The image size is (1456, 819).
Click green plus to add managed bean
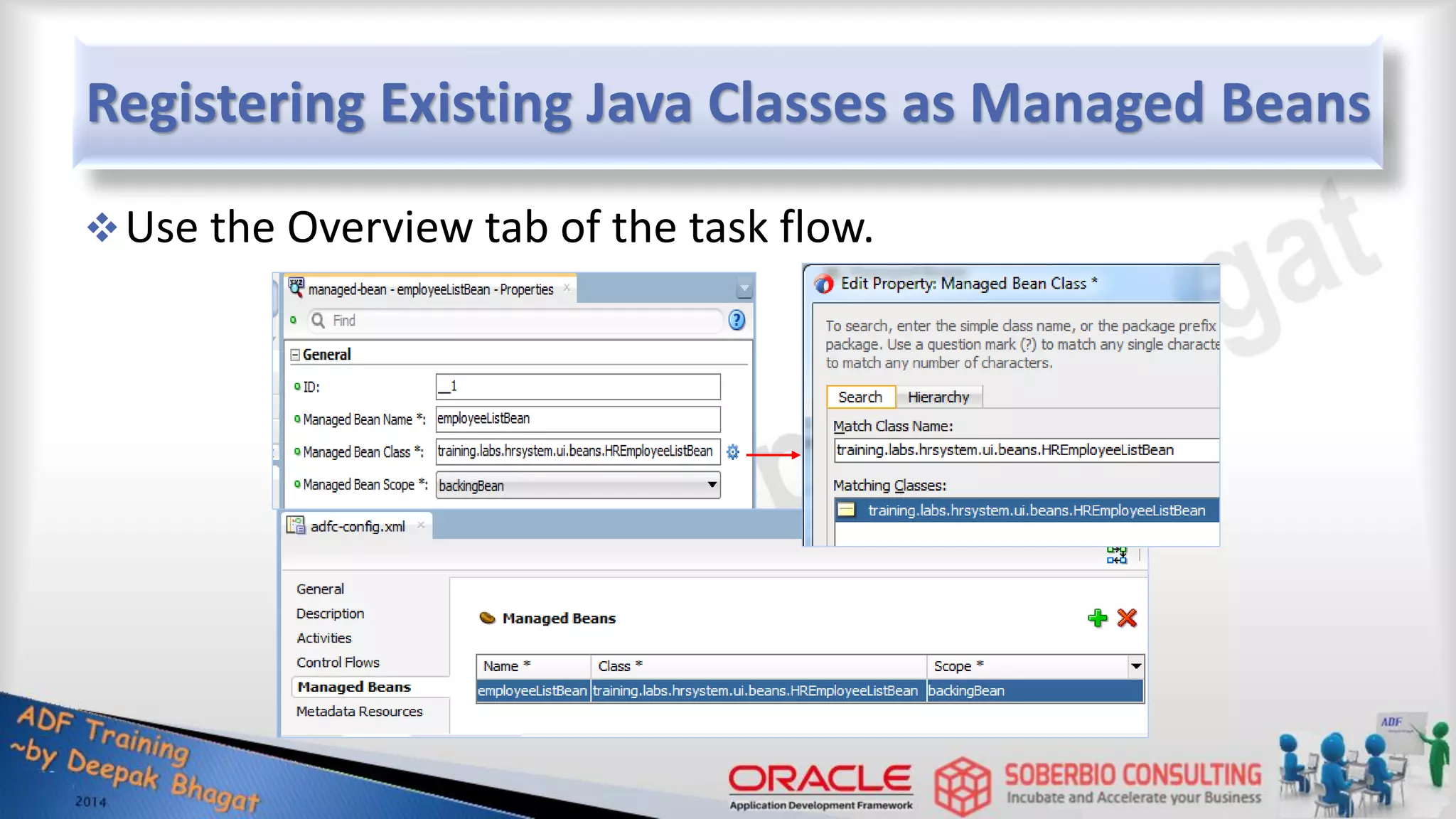(x=1097, y=618)
